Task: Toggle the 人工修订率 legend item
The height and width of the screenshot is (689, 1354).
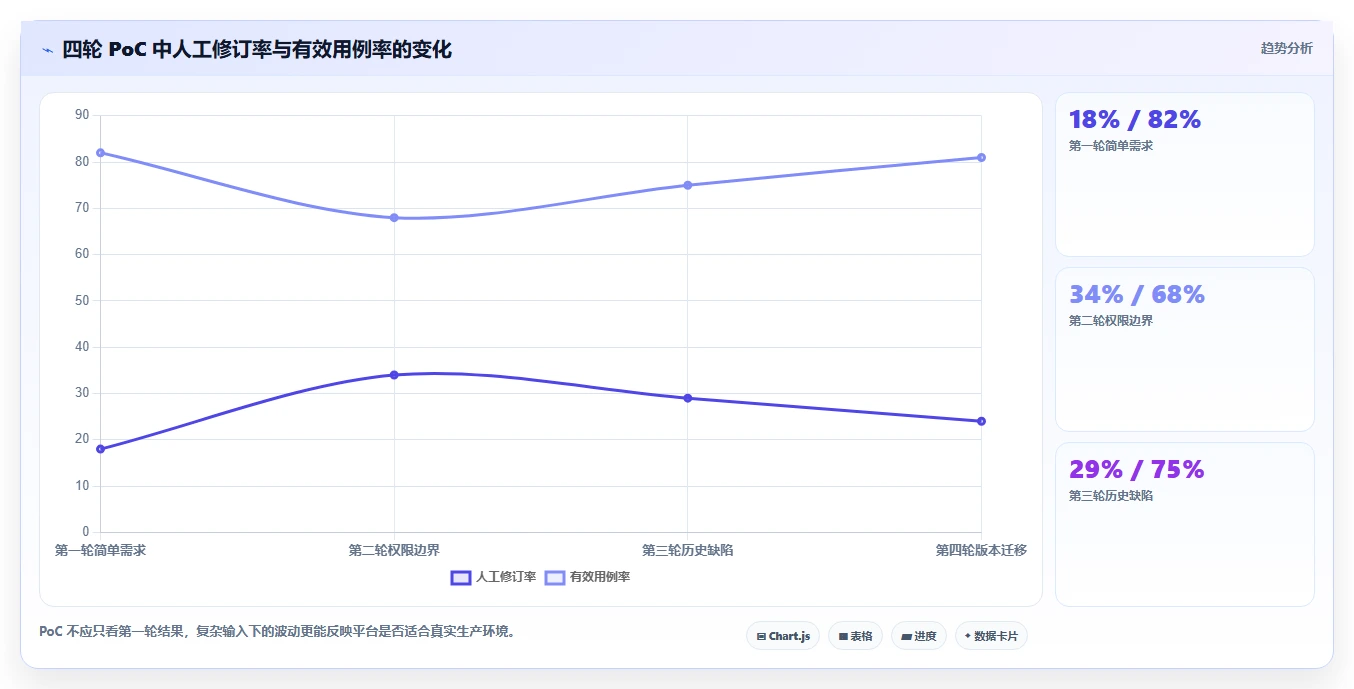Action: coord(493,577)
